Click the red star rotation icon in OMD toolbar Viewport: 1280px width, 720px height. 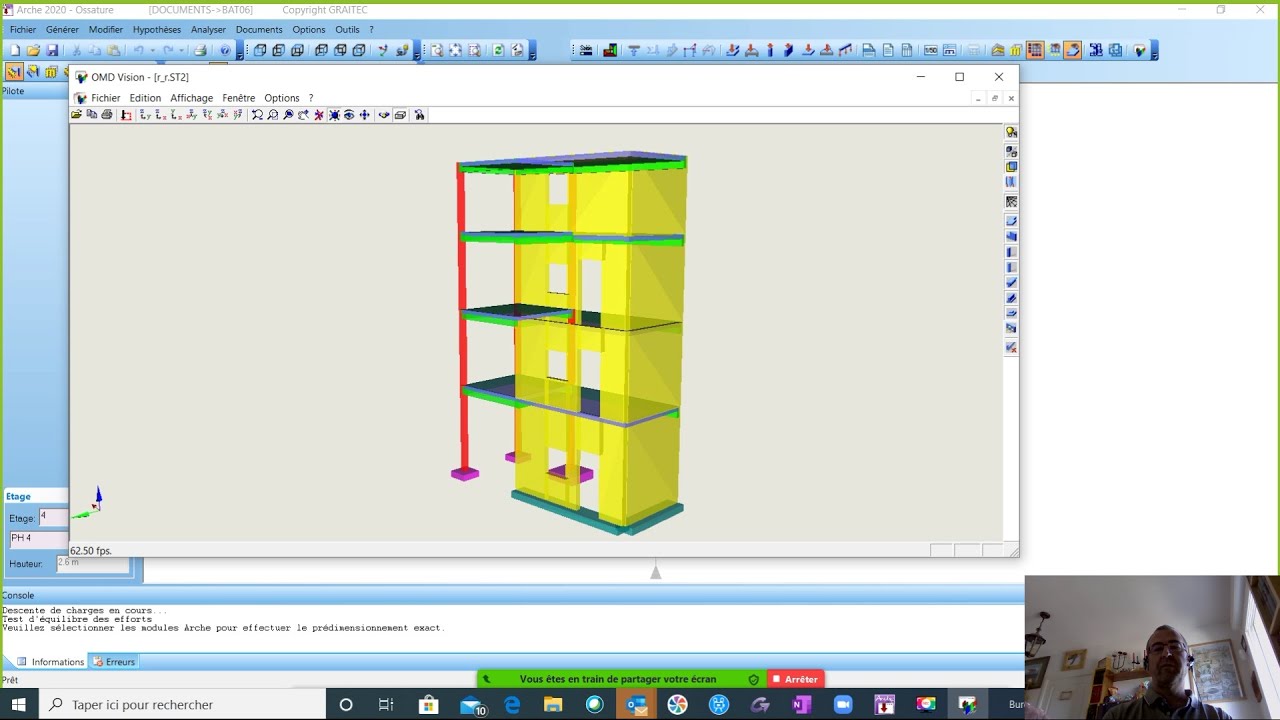click(x=318, y=115)
